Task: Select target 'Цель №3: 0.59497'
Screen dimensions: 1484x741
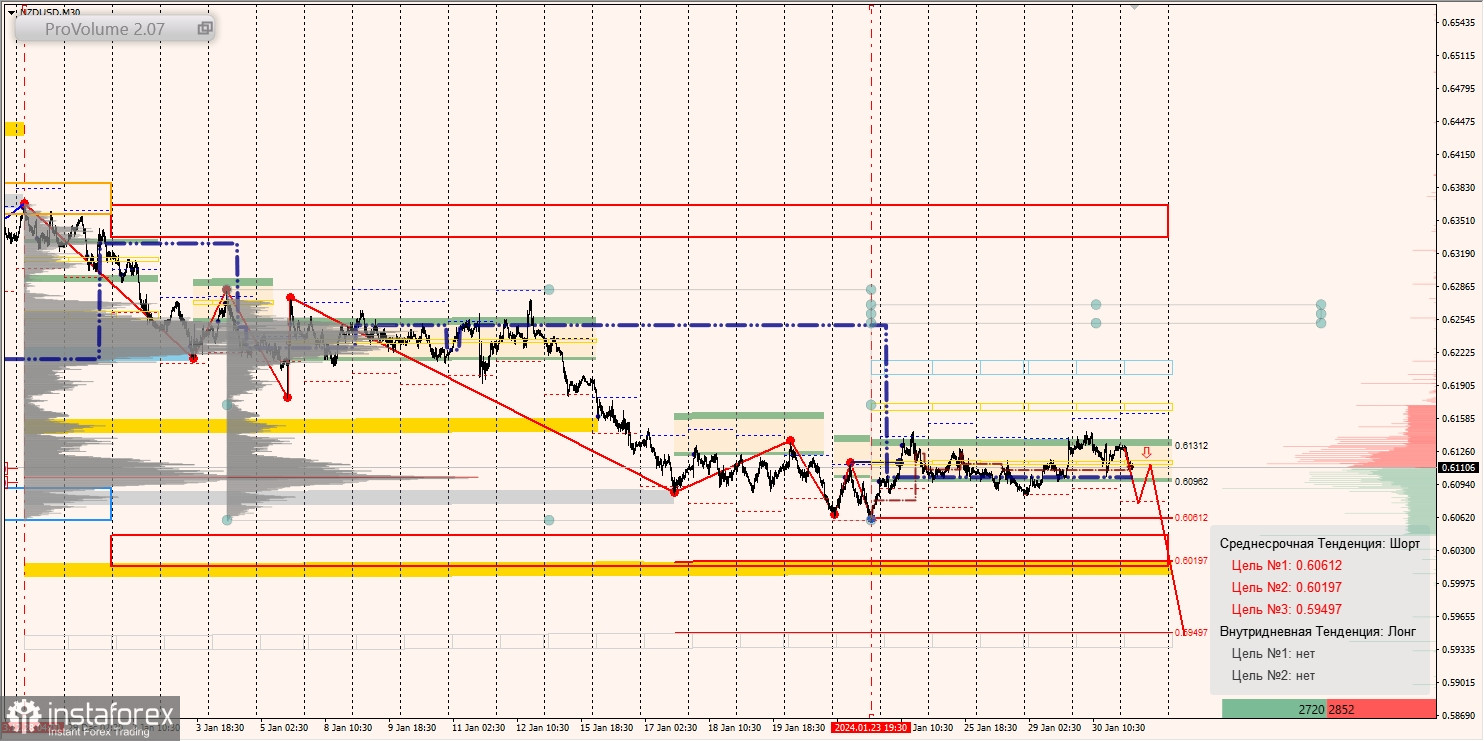Action: (1286, 609)
